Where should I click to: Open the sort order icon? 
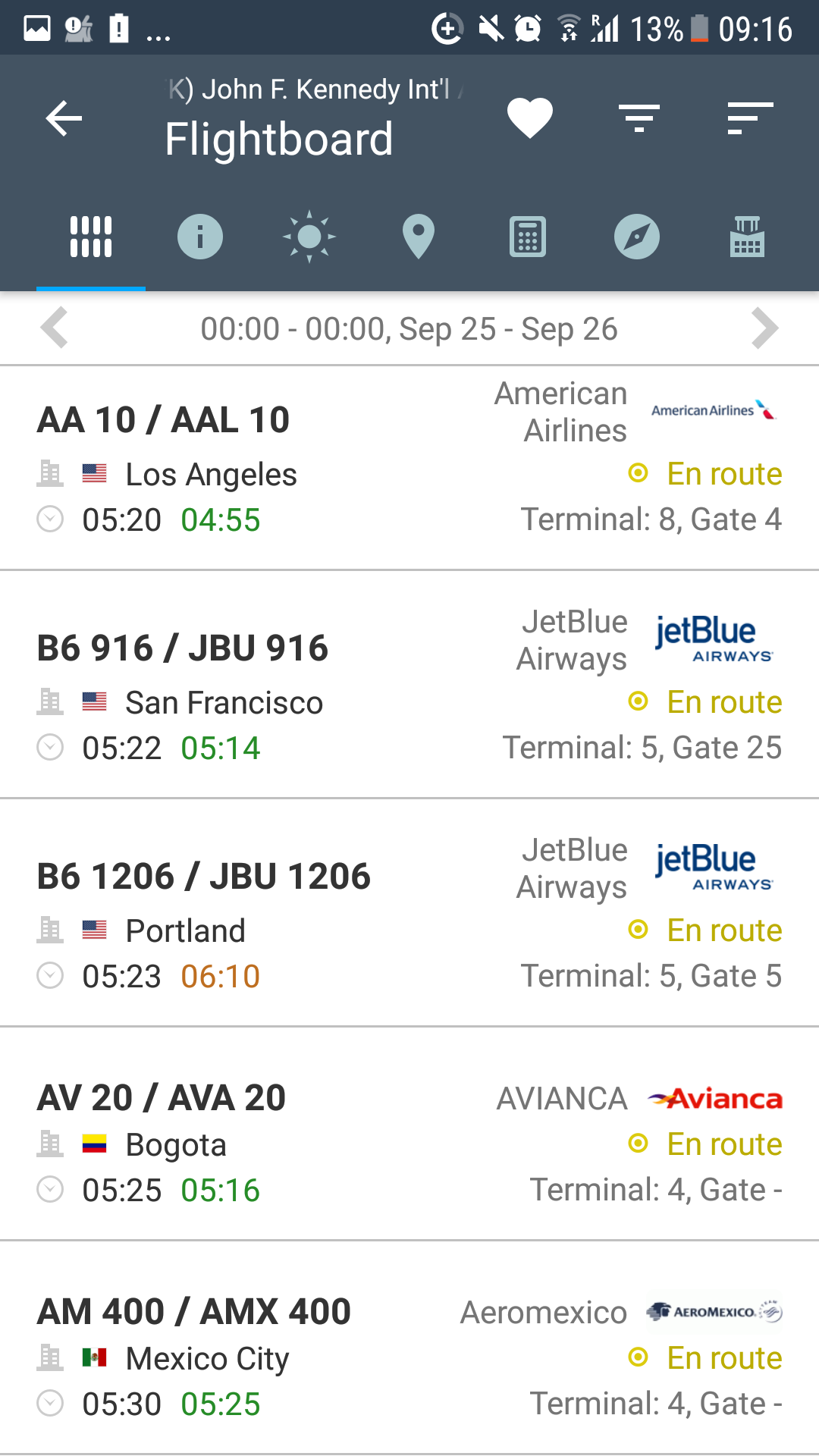click(x=749, y=118)
